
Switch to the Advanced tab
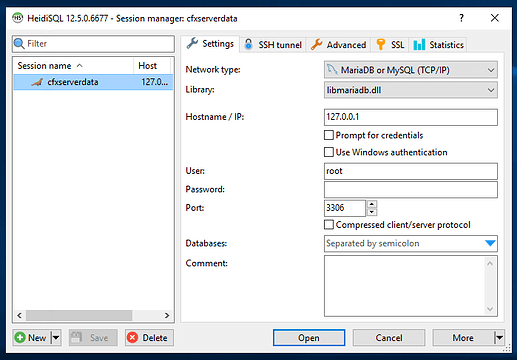pos(338,44)
